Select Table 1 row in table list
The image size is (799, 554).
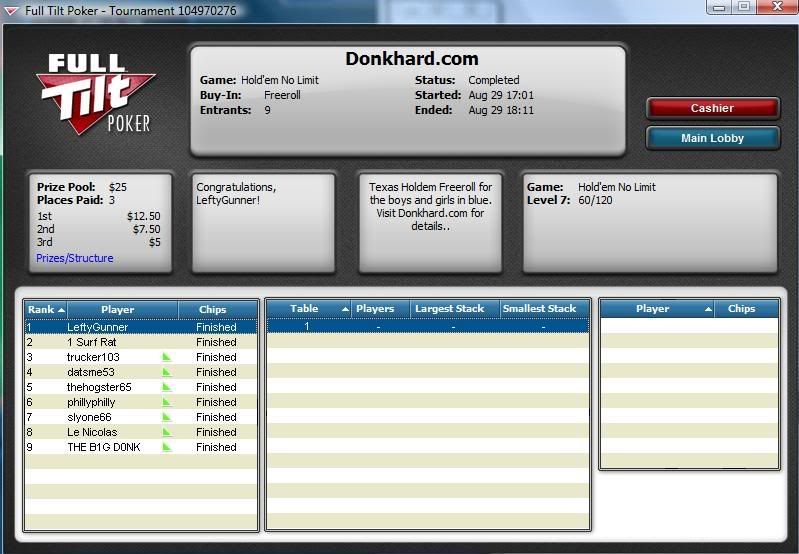(428, 326)
